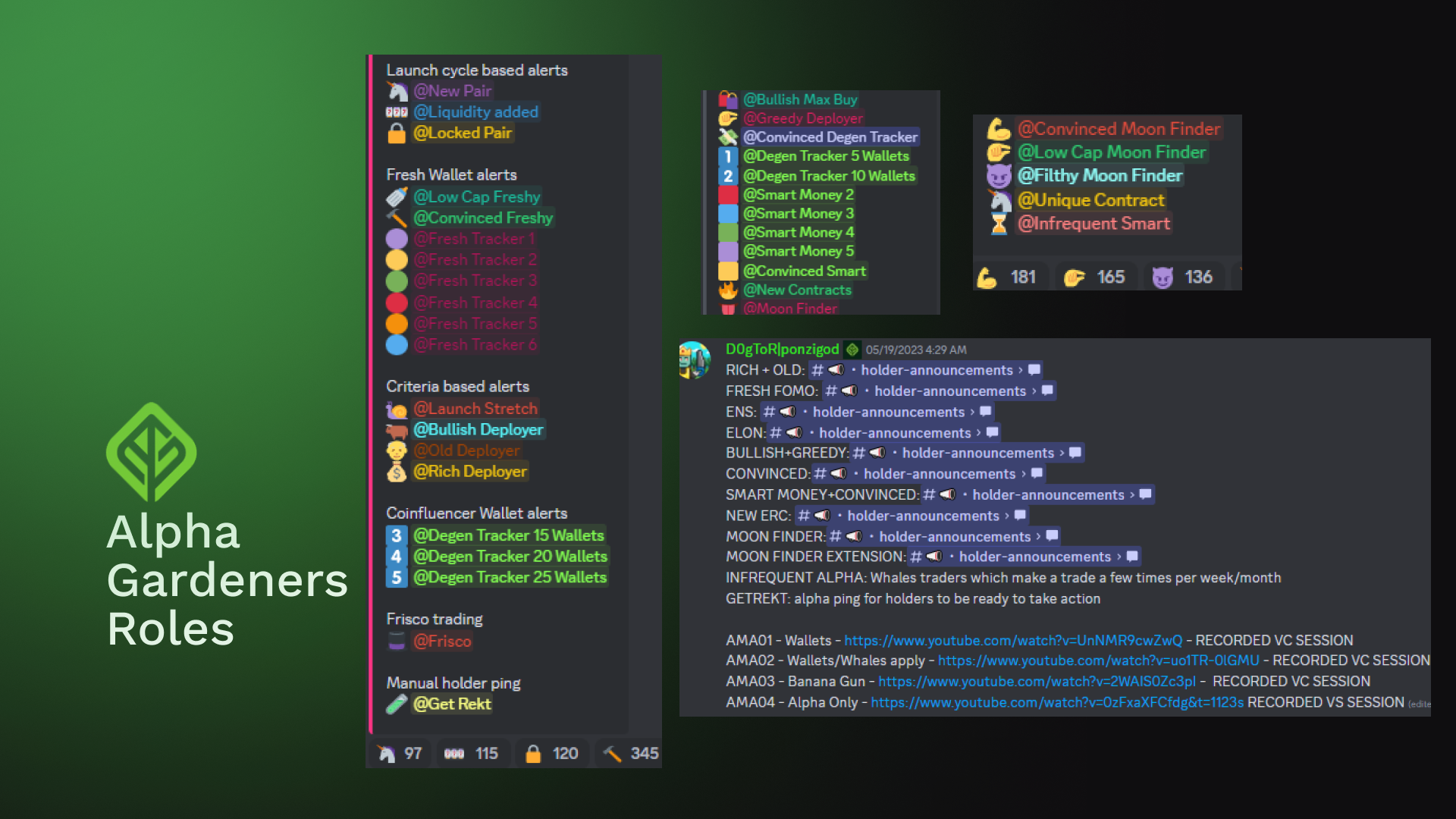Click the D0gToR|ponzigod username
This screenshot has height=819, width=1456.
click(x=782, y=349)
